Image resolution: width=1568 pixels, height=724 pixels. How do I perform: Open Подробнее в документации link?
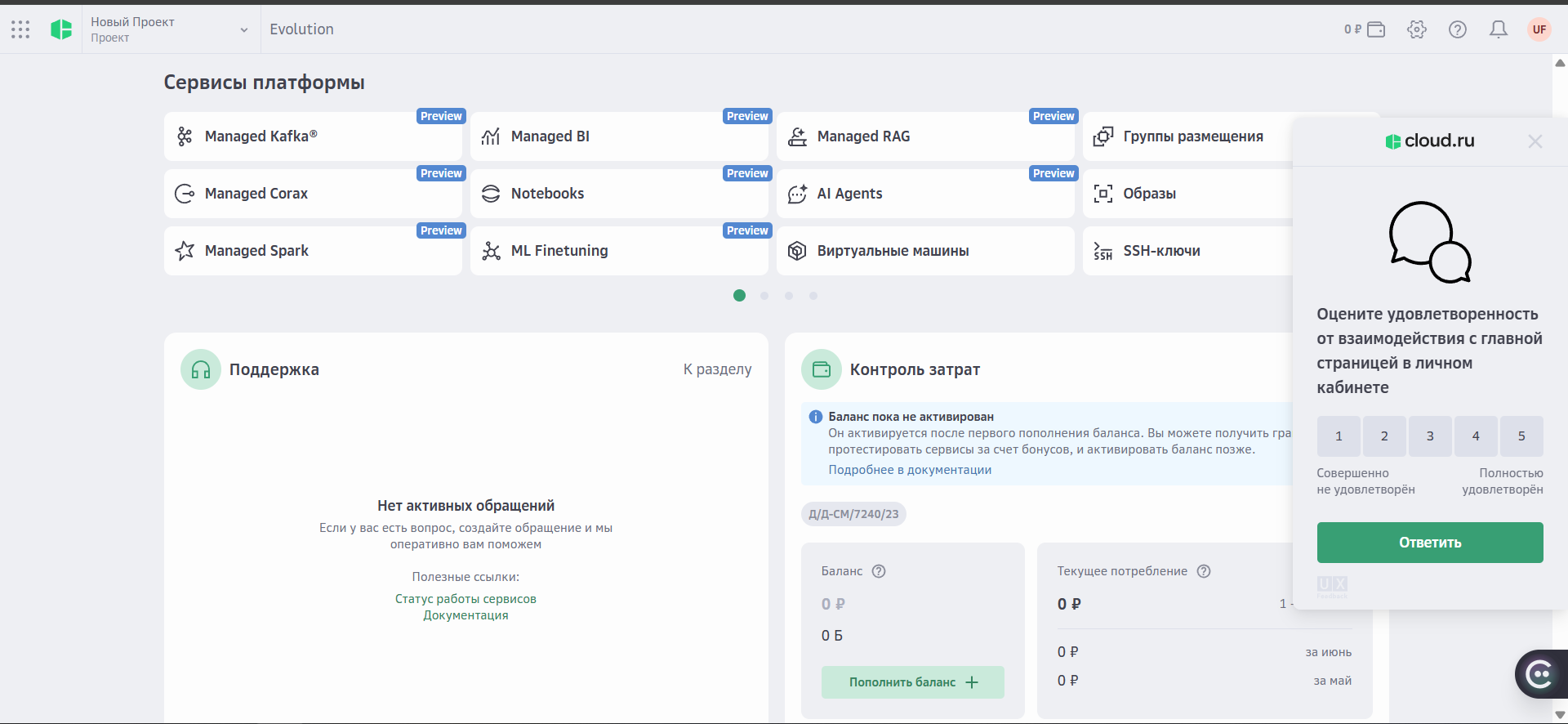coord(910,470)
